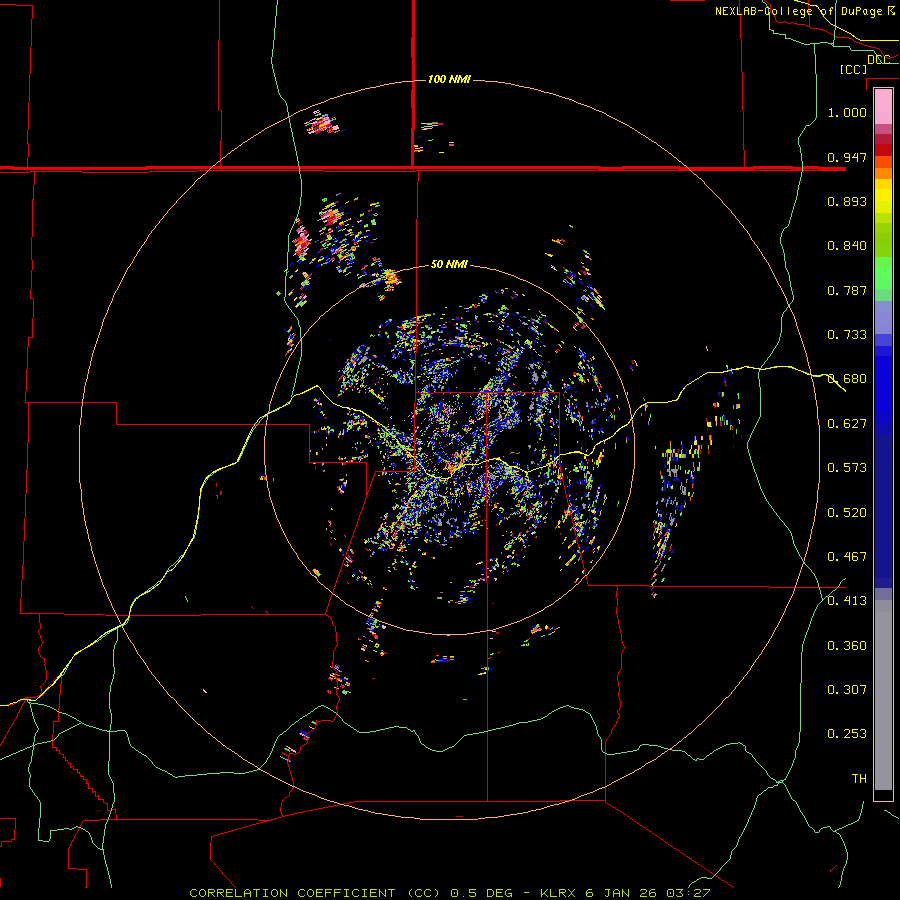Click the 0.947 legend value

847,157
